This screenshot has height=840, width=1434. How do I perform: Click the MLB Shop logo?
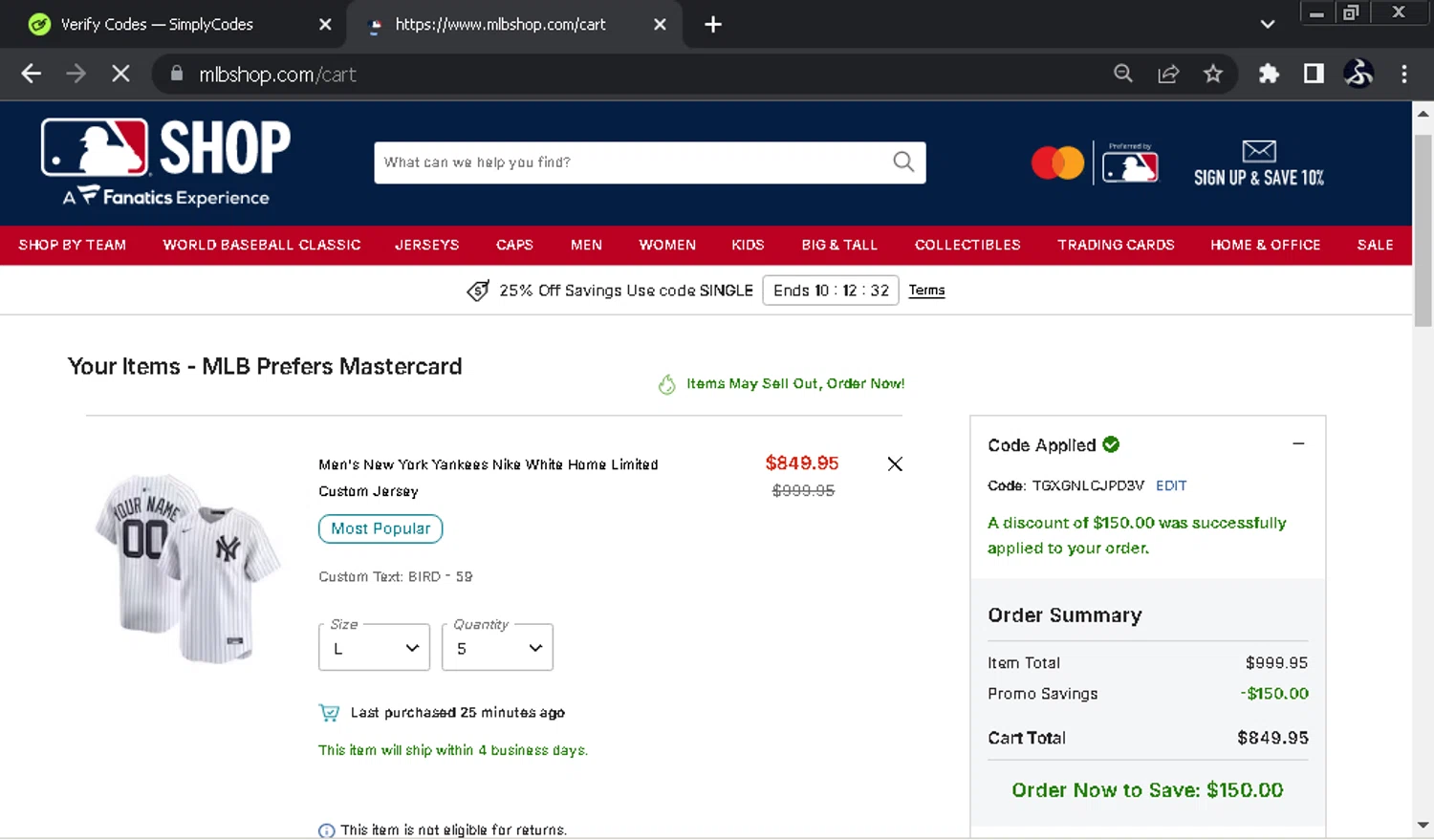coord(165,162)
